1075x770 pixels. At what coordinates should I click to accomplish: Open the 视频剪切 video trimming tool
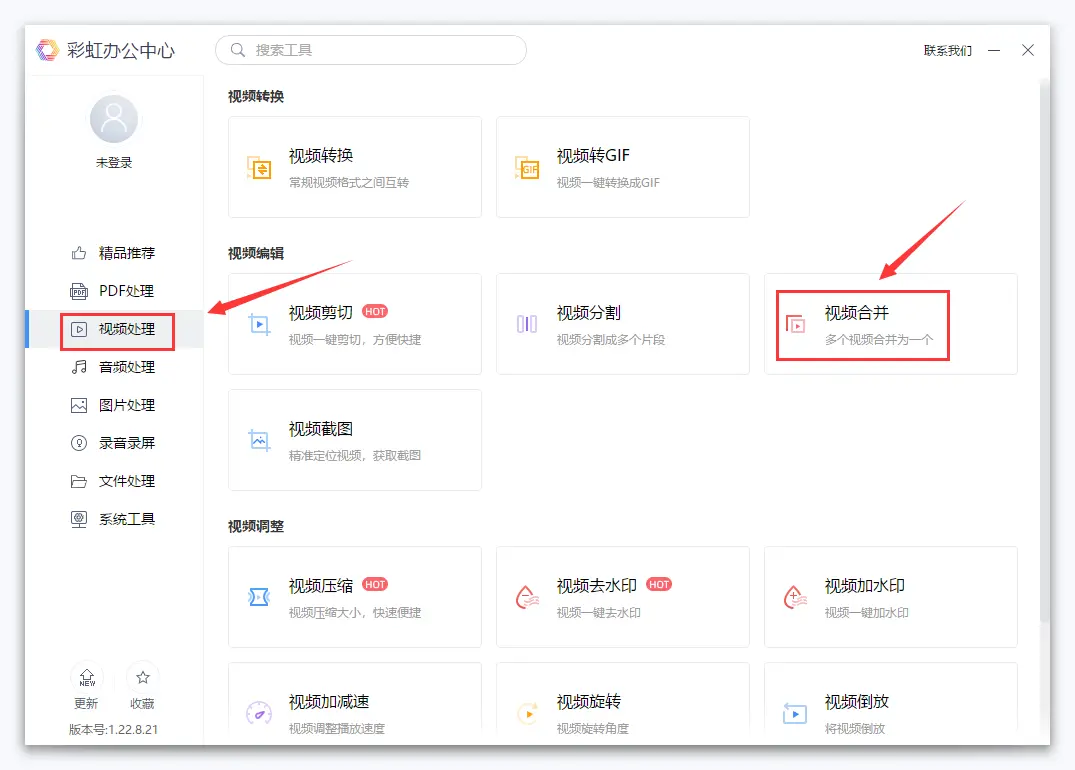[354, 324]
